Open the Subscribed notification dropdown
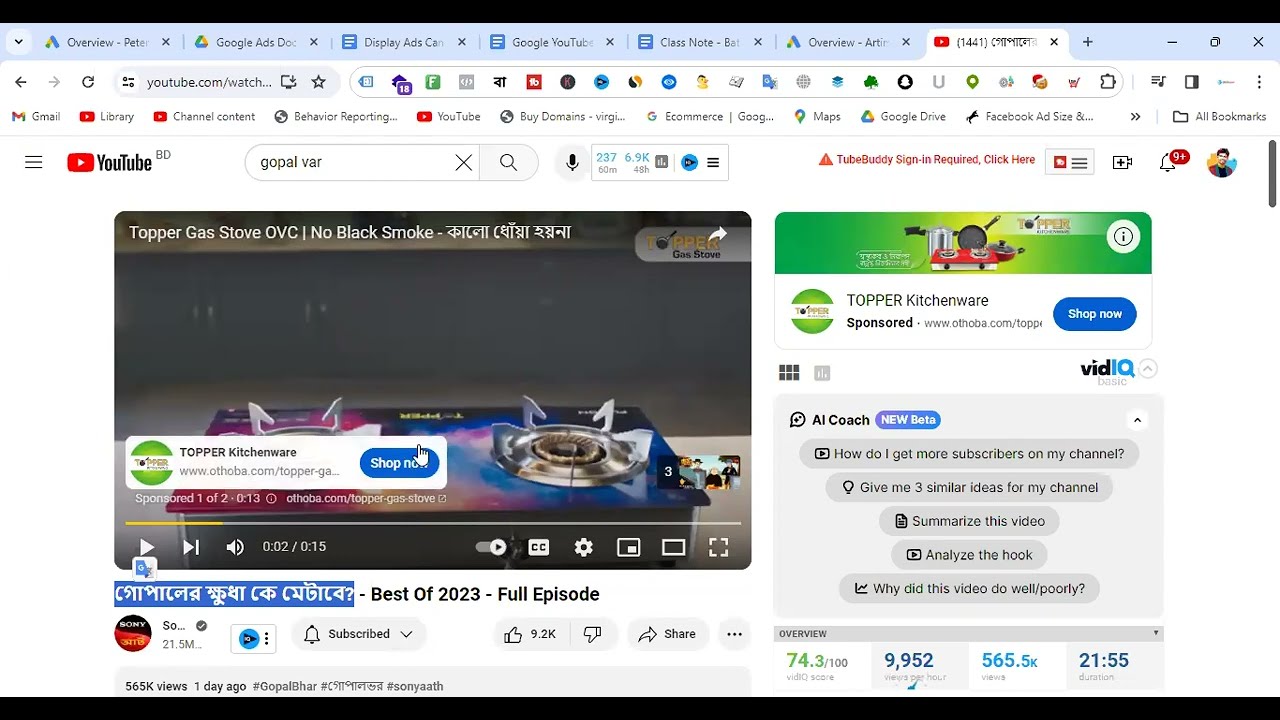 (358, 634)
